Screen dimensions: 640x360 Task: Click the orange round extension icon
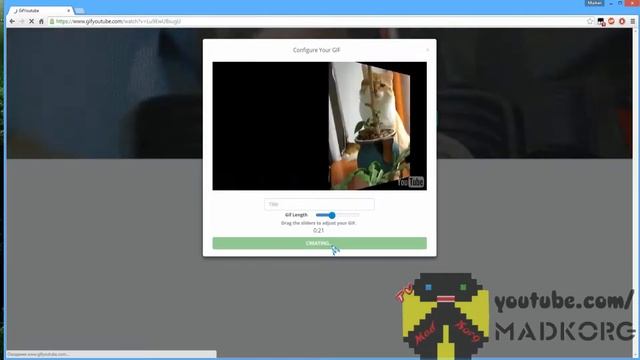coord(611,21)
